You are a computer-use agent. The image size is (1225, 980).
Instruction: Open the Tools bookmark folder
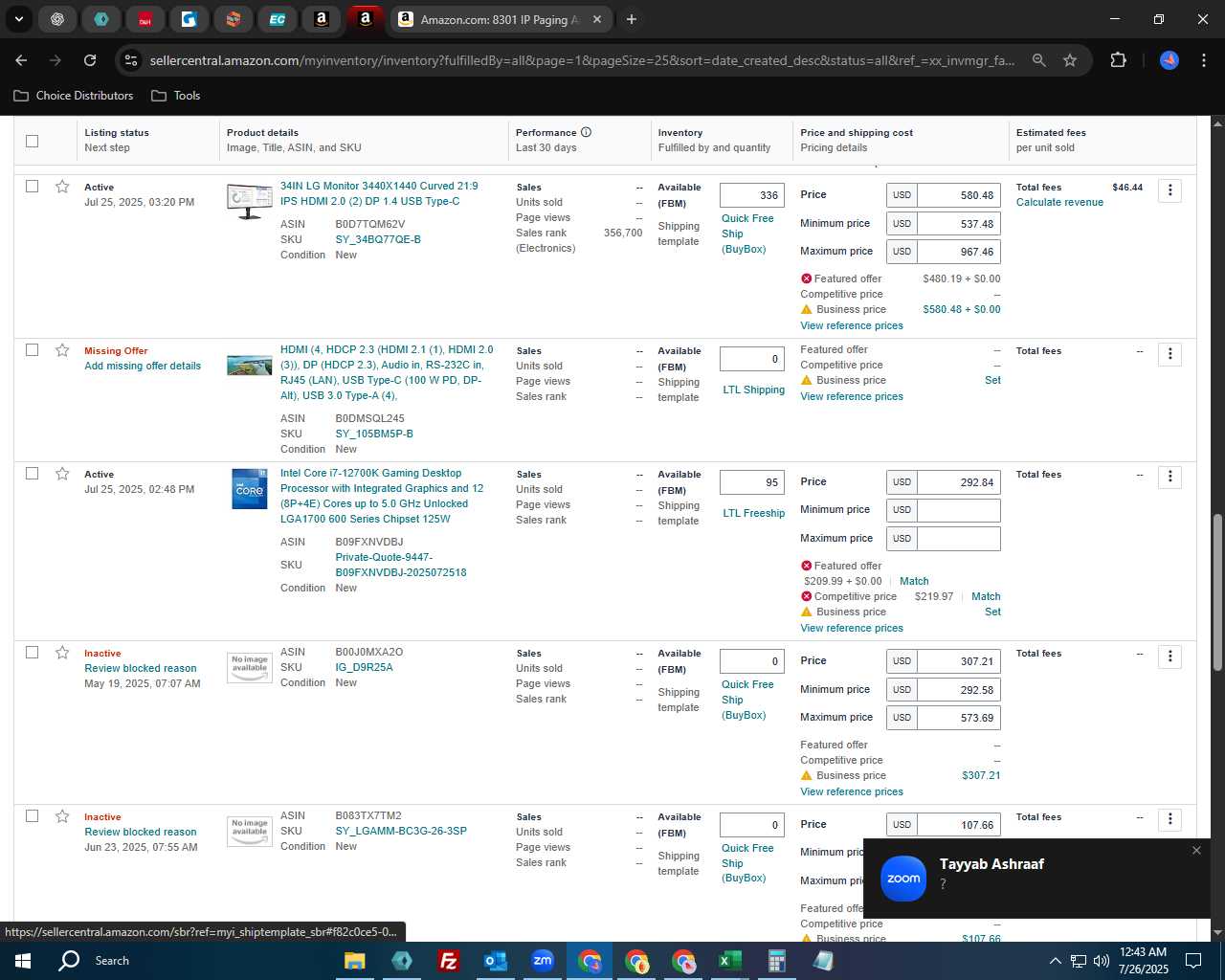[x=176, y=96]
